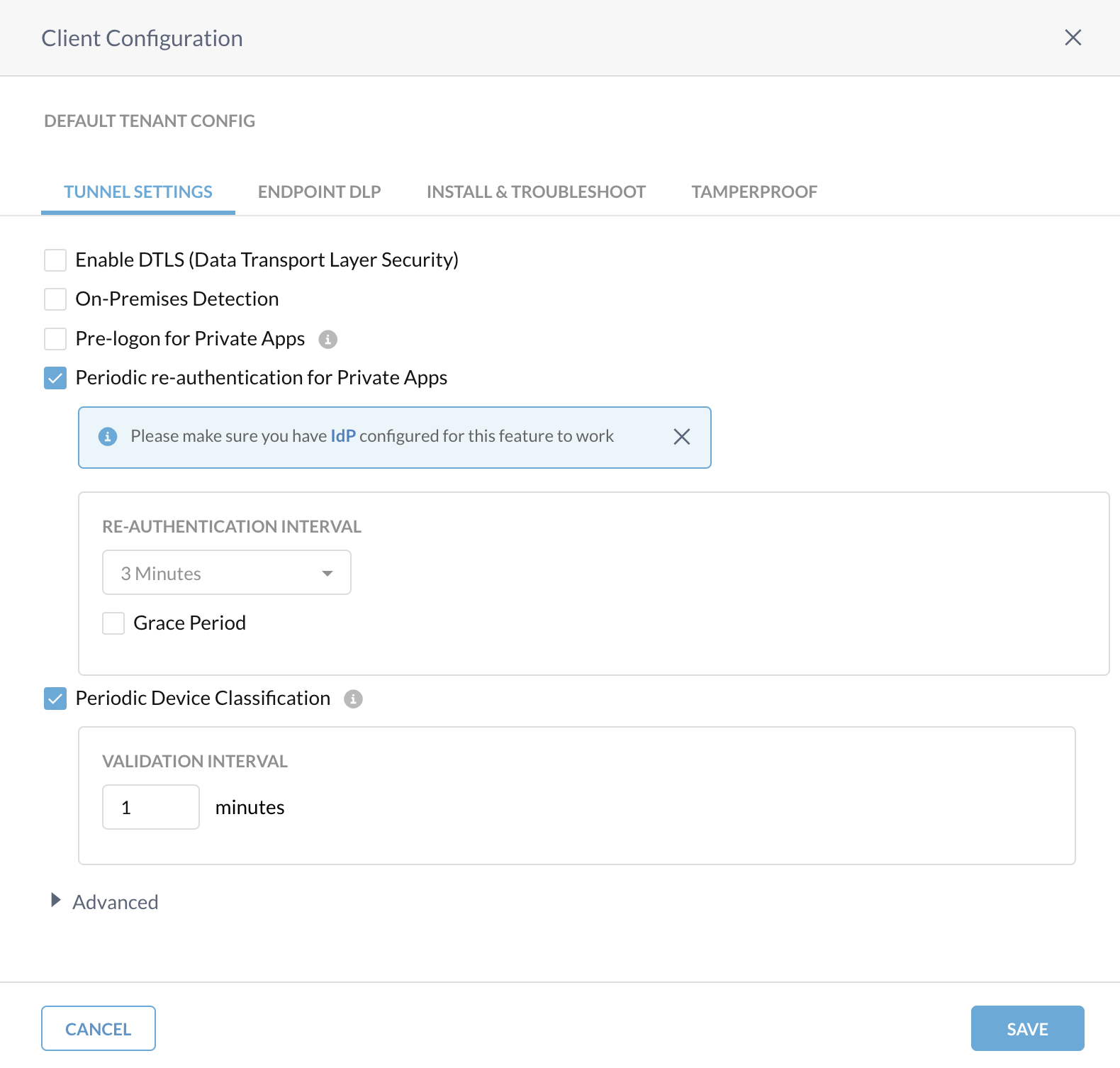
Task: Click the blue info icon in the IdP banner
Action: click(x=107, y=437)
